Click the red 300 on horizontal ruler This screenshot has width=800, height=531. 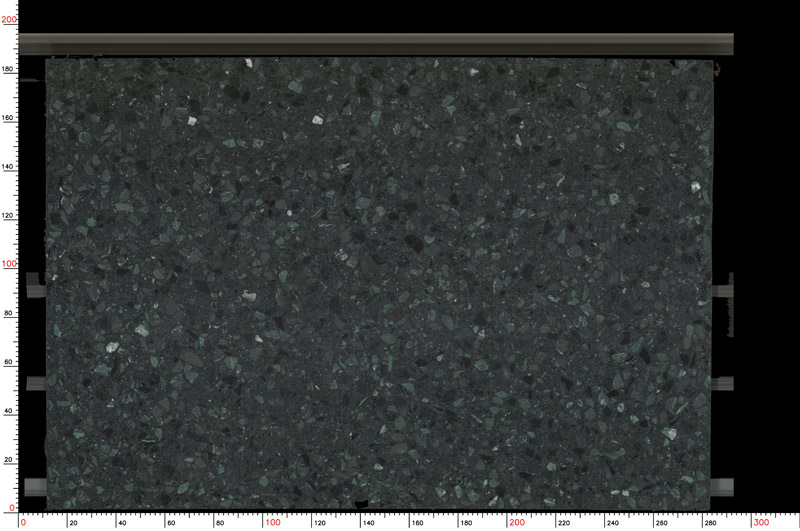pos(761,522)
